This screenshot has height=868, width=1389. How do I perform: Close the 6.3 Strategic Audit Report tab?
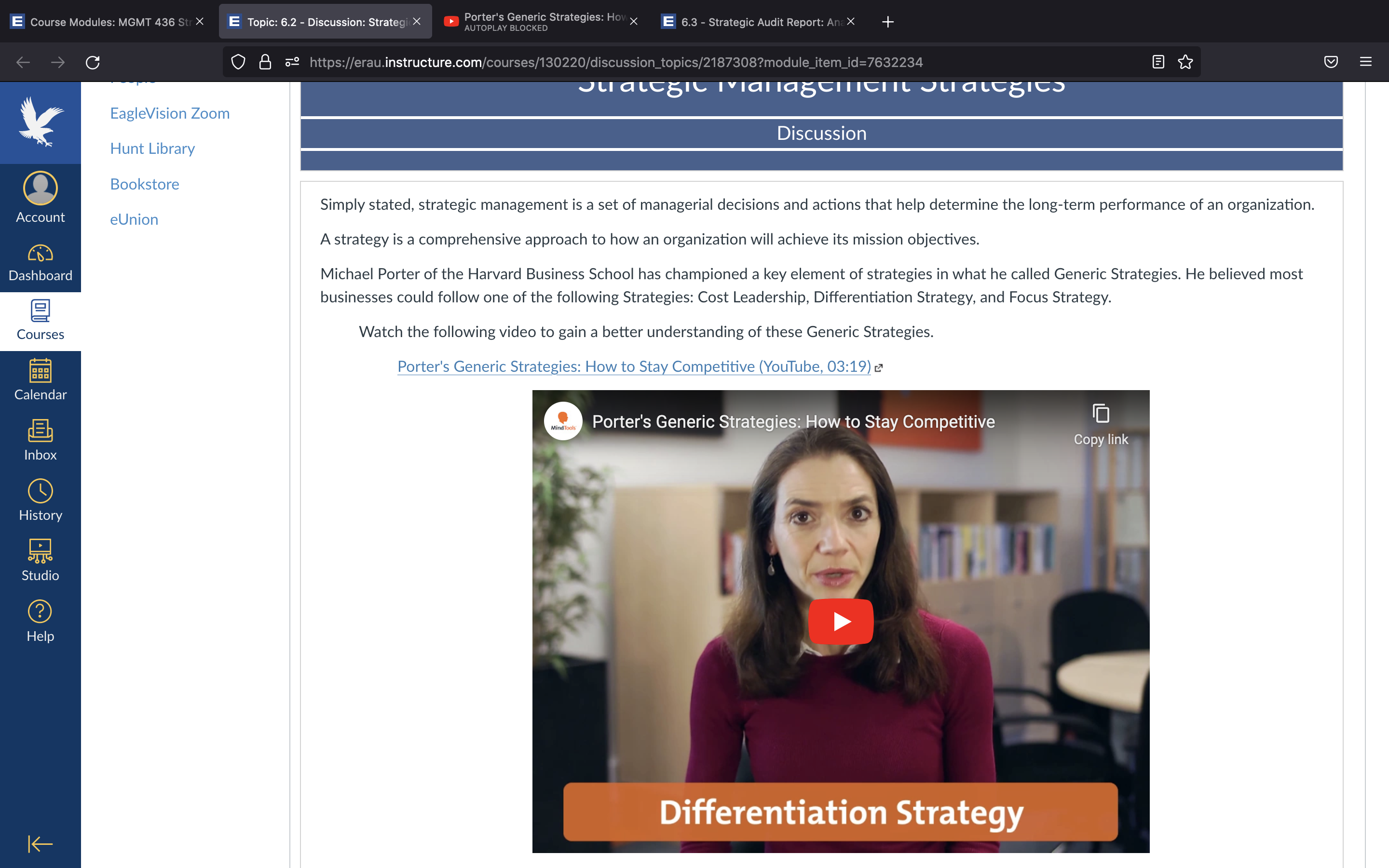[x=851, y=22]
